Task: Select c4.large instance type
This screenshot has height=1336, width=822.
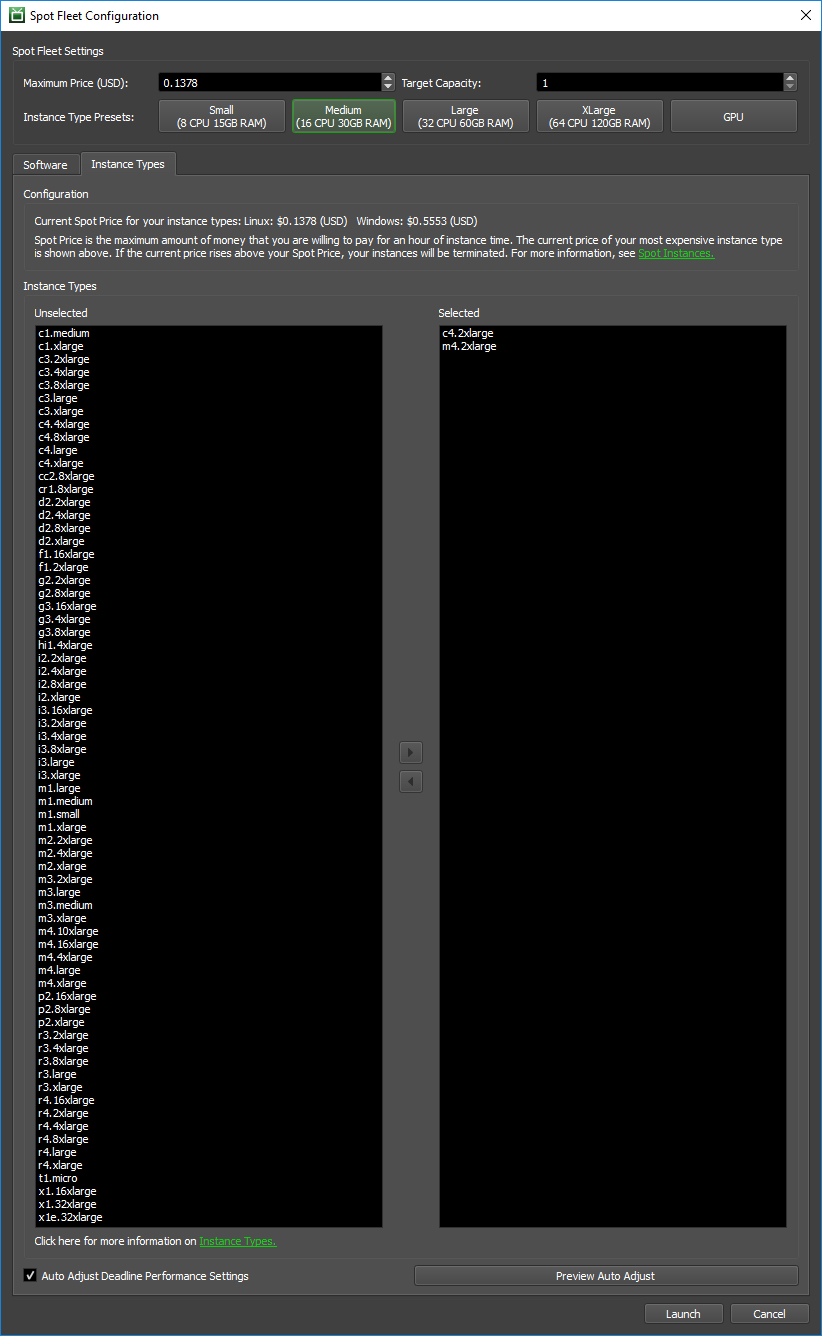Action: point(209,450)
